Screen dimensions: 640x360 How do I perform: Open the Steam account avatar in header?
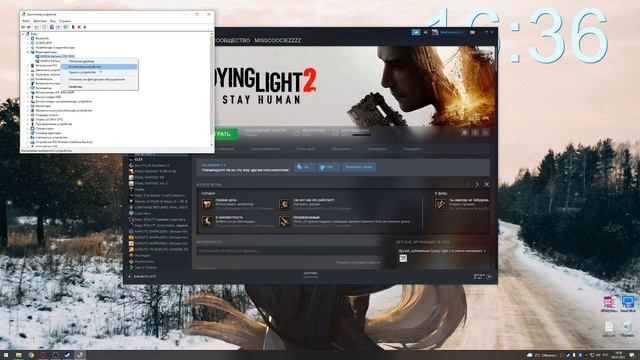(435, 32)
